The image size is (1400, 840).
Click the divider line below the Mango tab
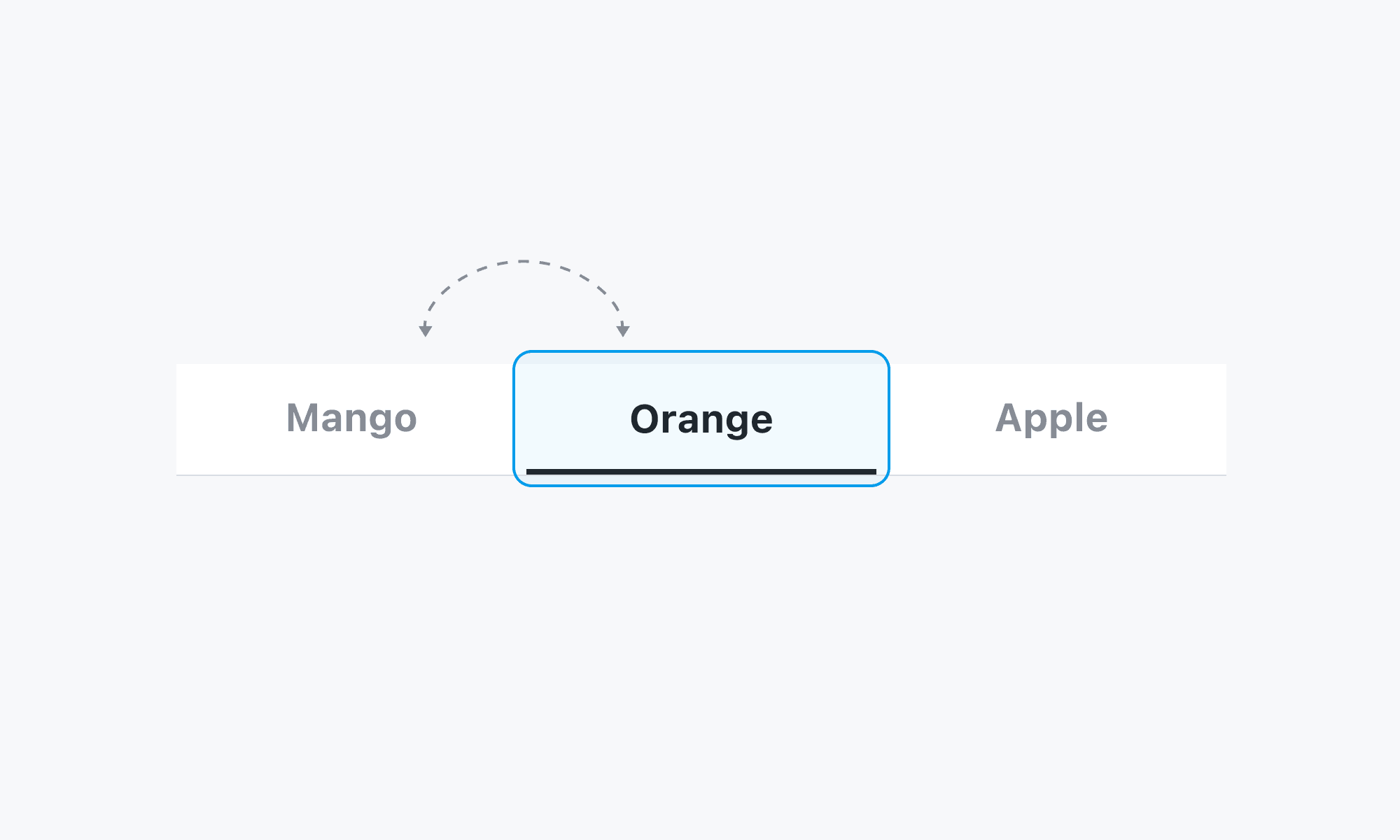point(343,475)
